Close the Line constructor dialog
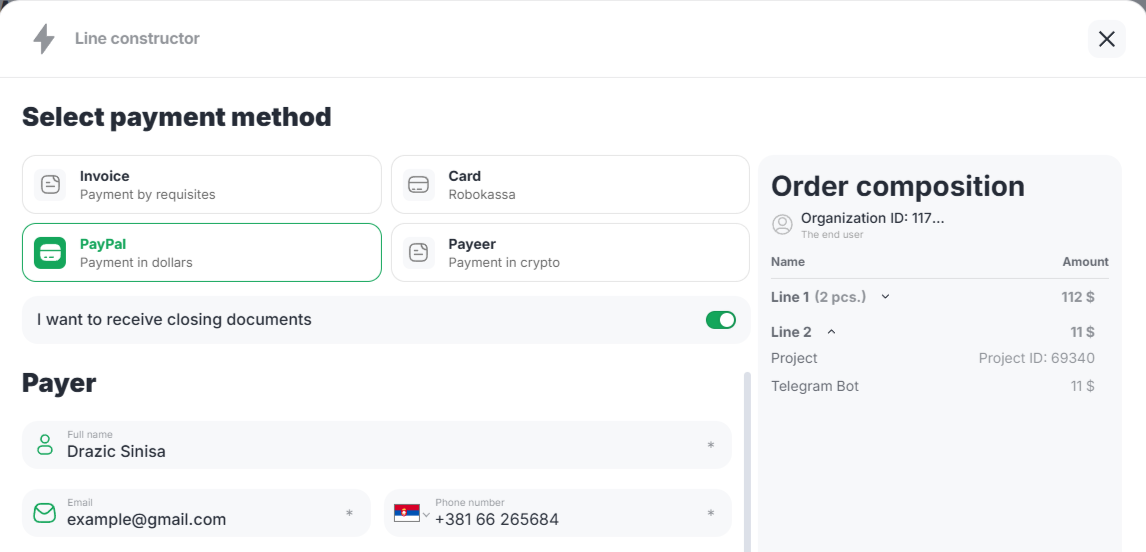This screenshot has height=552, width=1146. 1106,39
